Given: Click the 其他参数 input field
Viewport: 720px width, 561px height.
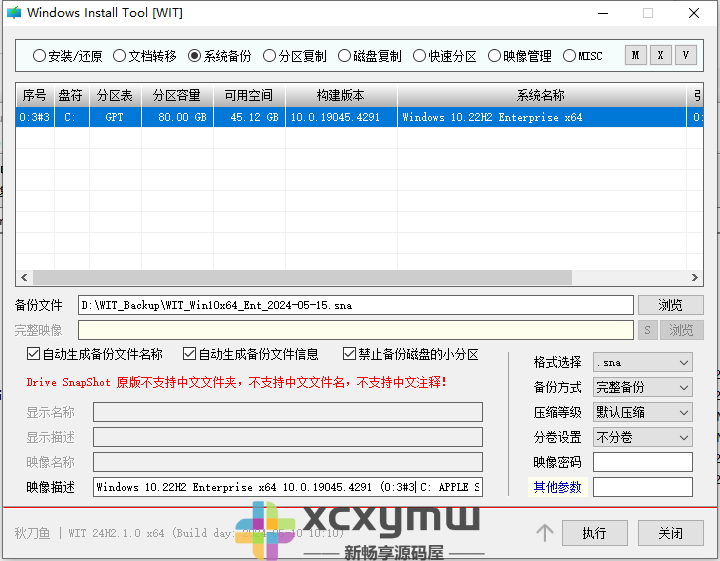Looking at the screenshot, I should pyautogui.click(x=642, y=487).
